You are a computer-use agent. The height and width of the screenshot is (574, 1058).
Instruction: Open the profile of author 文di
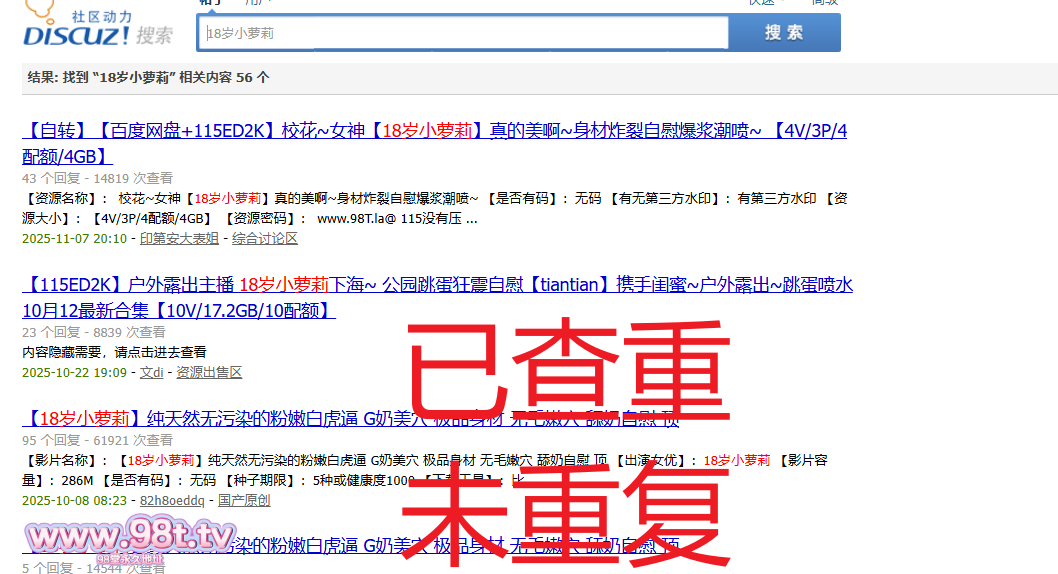[151, 373]
